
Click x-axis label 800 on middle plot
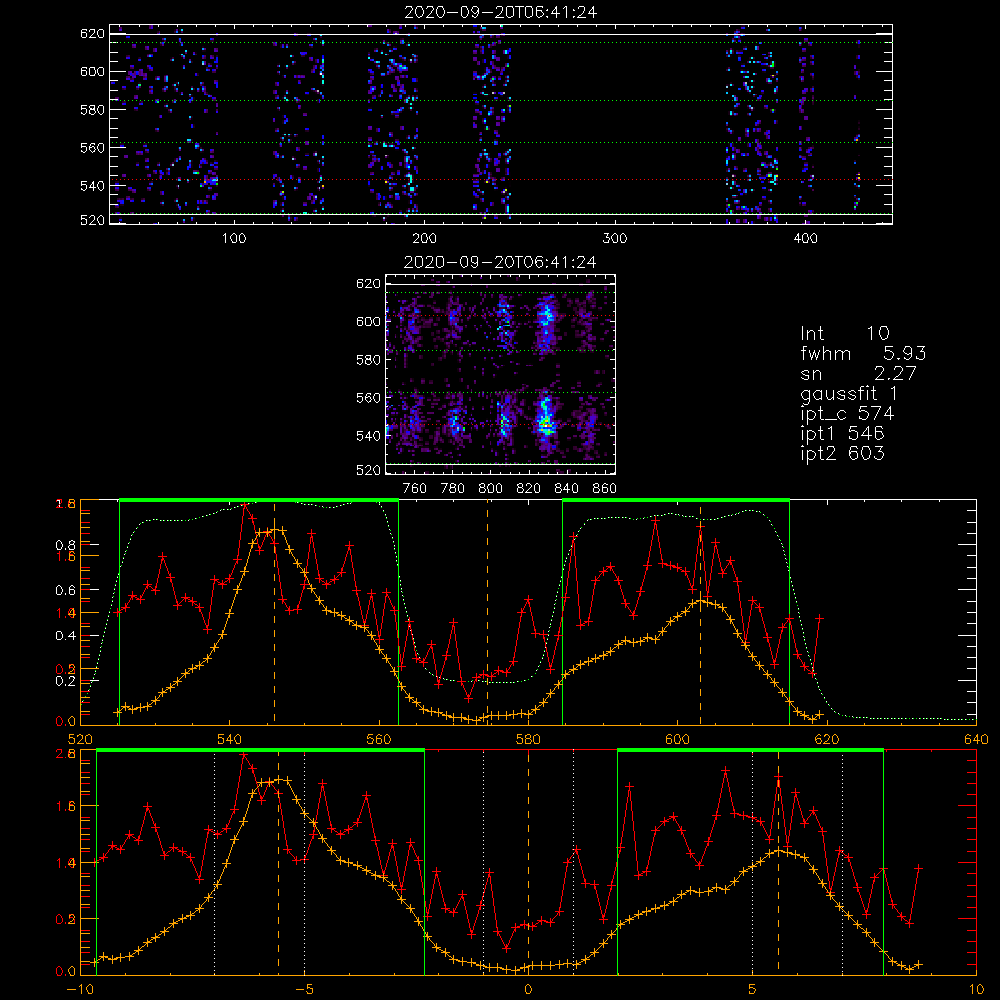(491, 489)
